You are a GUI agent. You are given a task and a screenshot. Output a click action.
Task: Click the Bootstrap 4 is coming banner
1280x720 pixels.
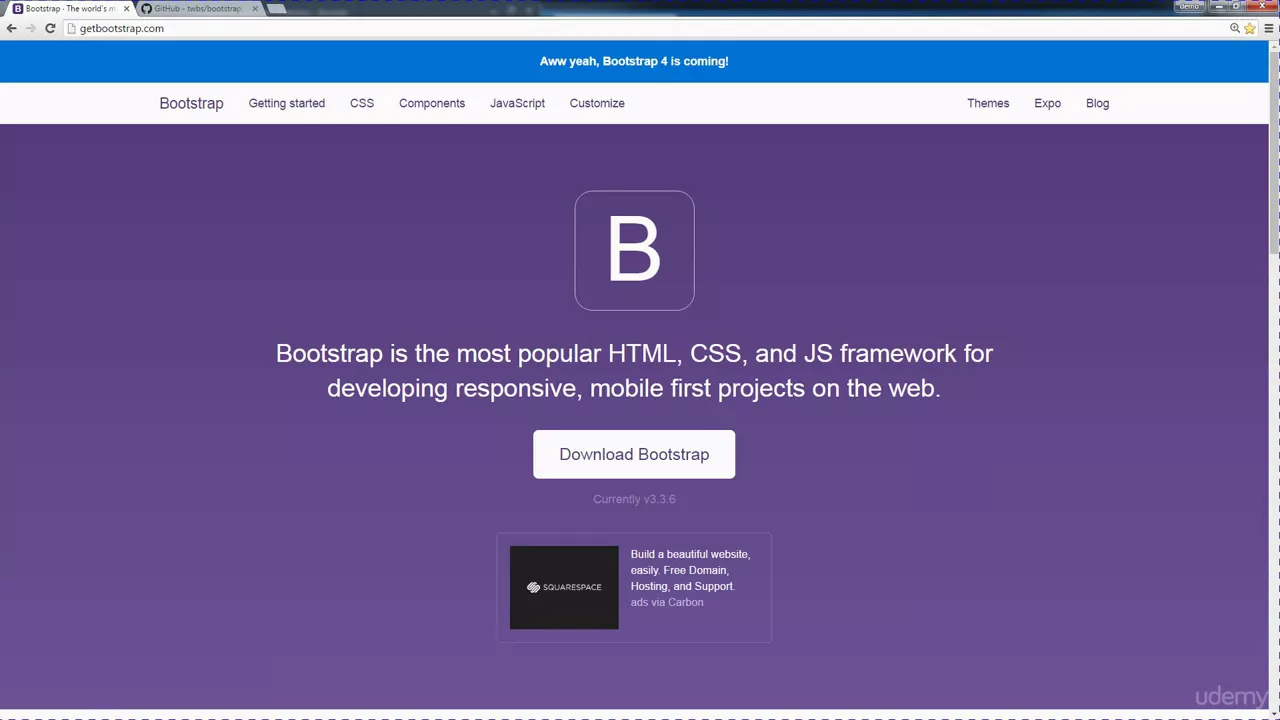pos(634,61)
